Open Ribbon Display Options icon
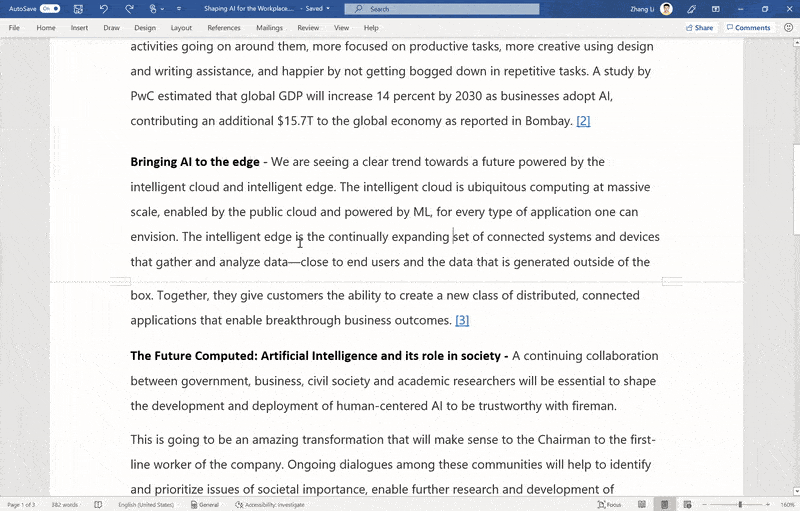800x511 pixels. pos(716,9)
